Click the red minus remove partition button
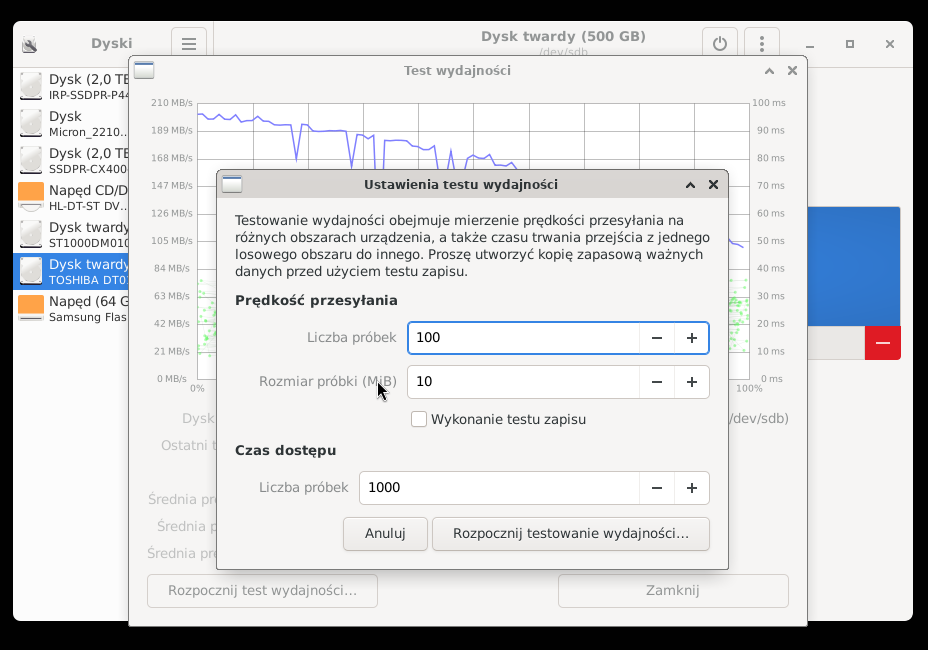Screen dimensions: 928x650 (x=882, y=343)
